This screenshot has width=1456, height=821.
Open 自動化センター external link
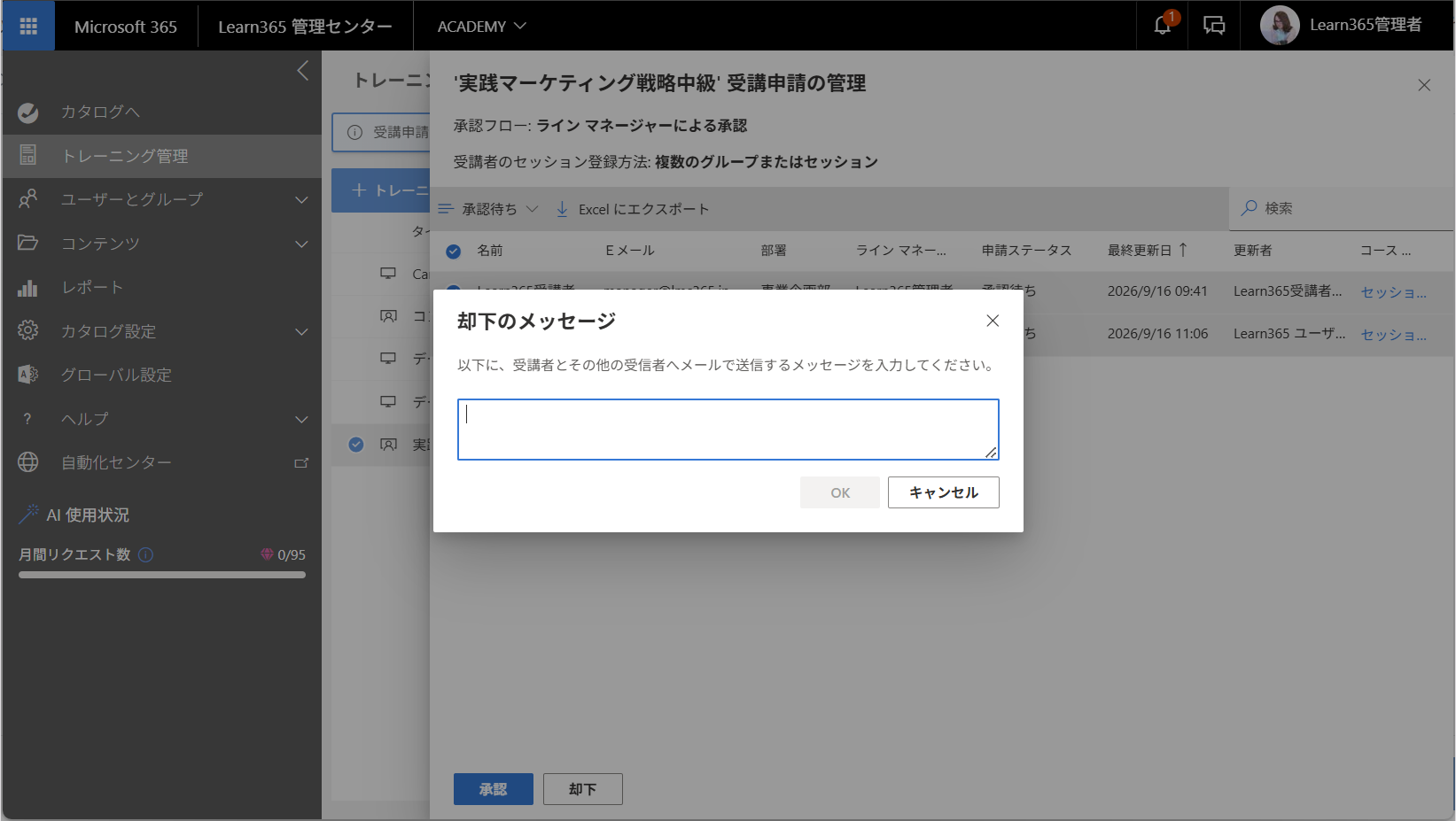(161, 462)
